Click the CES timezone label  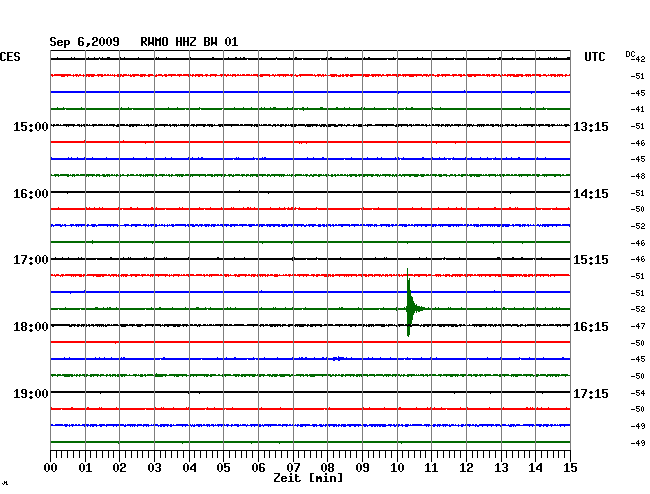[10, 57]
